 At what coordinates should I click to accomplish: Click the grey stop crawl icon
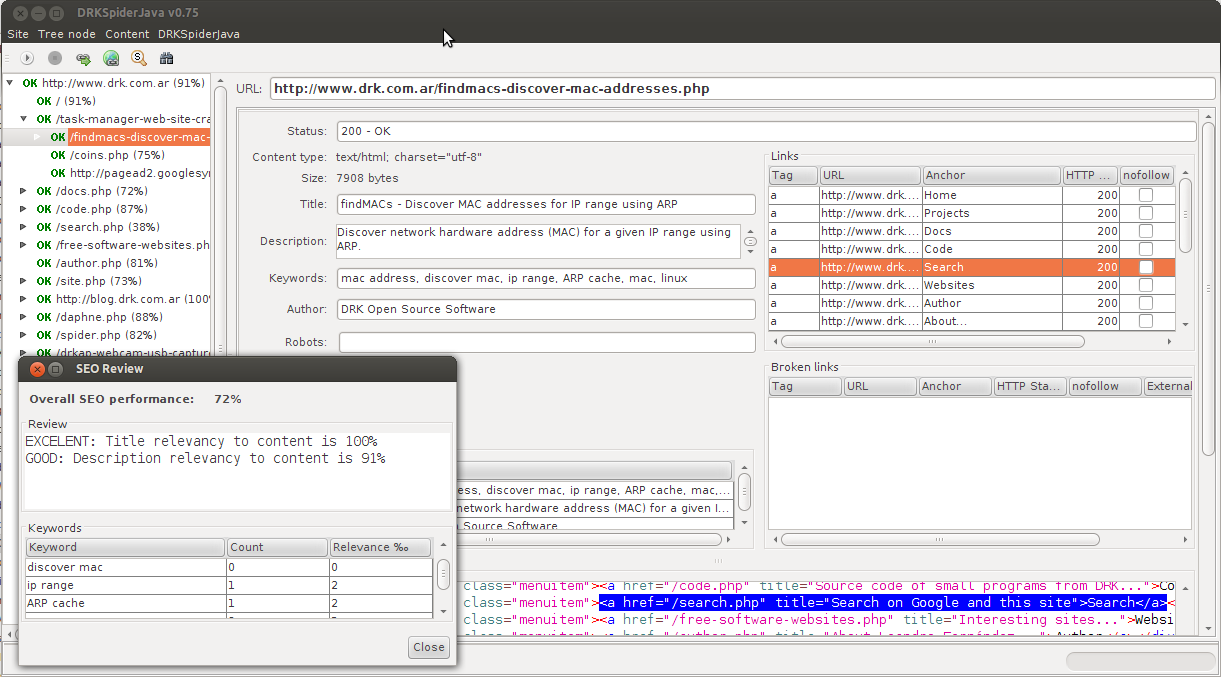point(55,59)
